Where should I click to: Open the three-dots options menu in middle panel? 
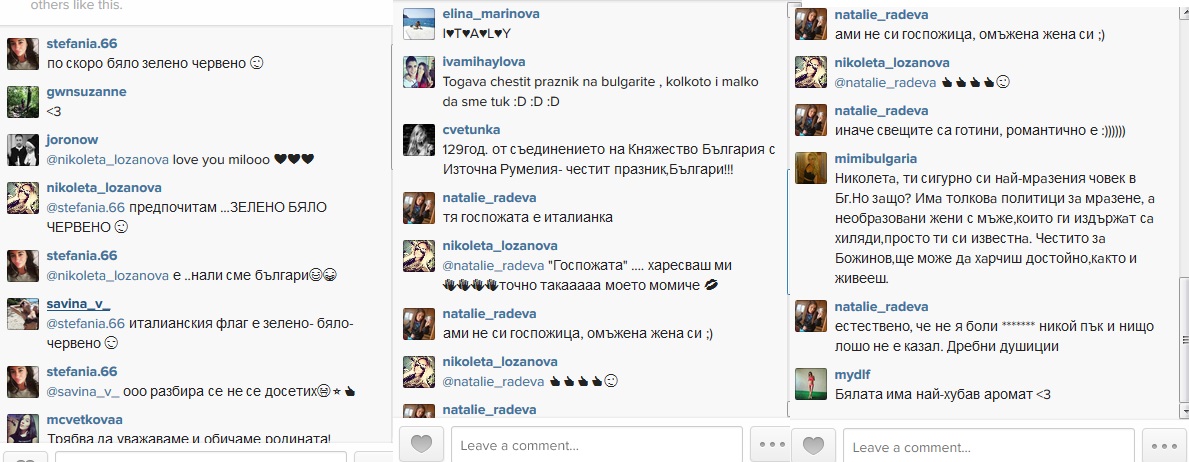(x=769, y=445)
